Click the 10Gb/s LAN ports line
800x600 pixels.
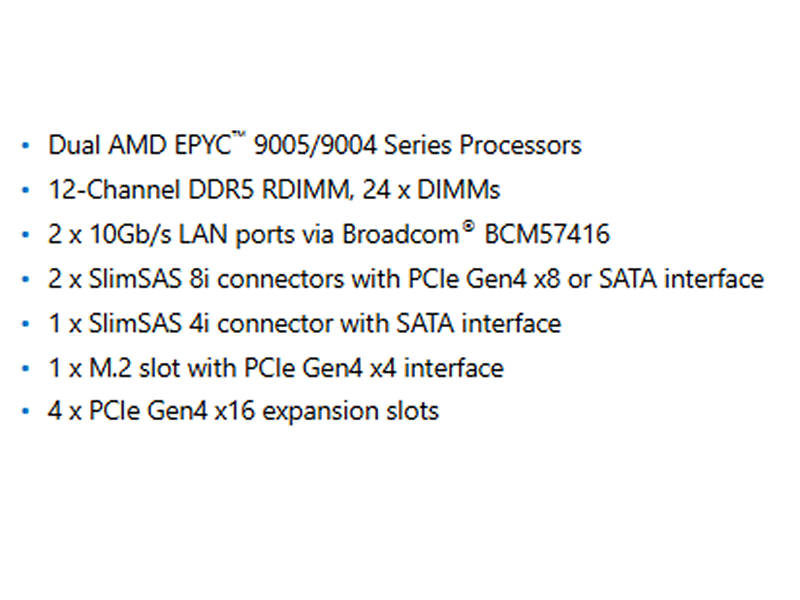point(329,234)
